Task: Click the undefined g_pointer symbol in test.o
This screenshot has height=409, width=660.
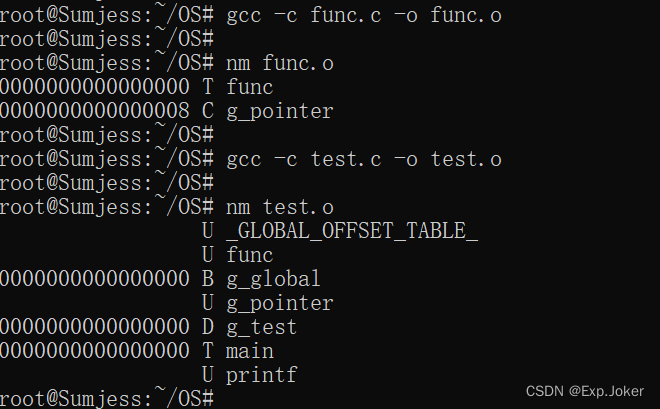Action: [x=279, y=303]
